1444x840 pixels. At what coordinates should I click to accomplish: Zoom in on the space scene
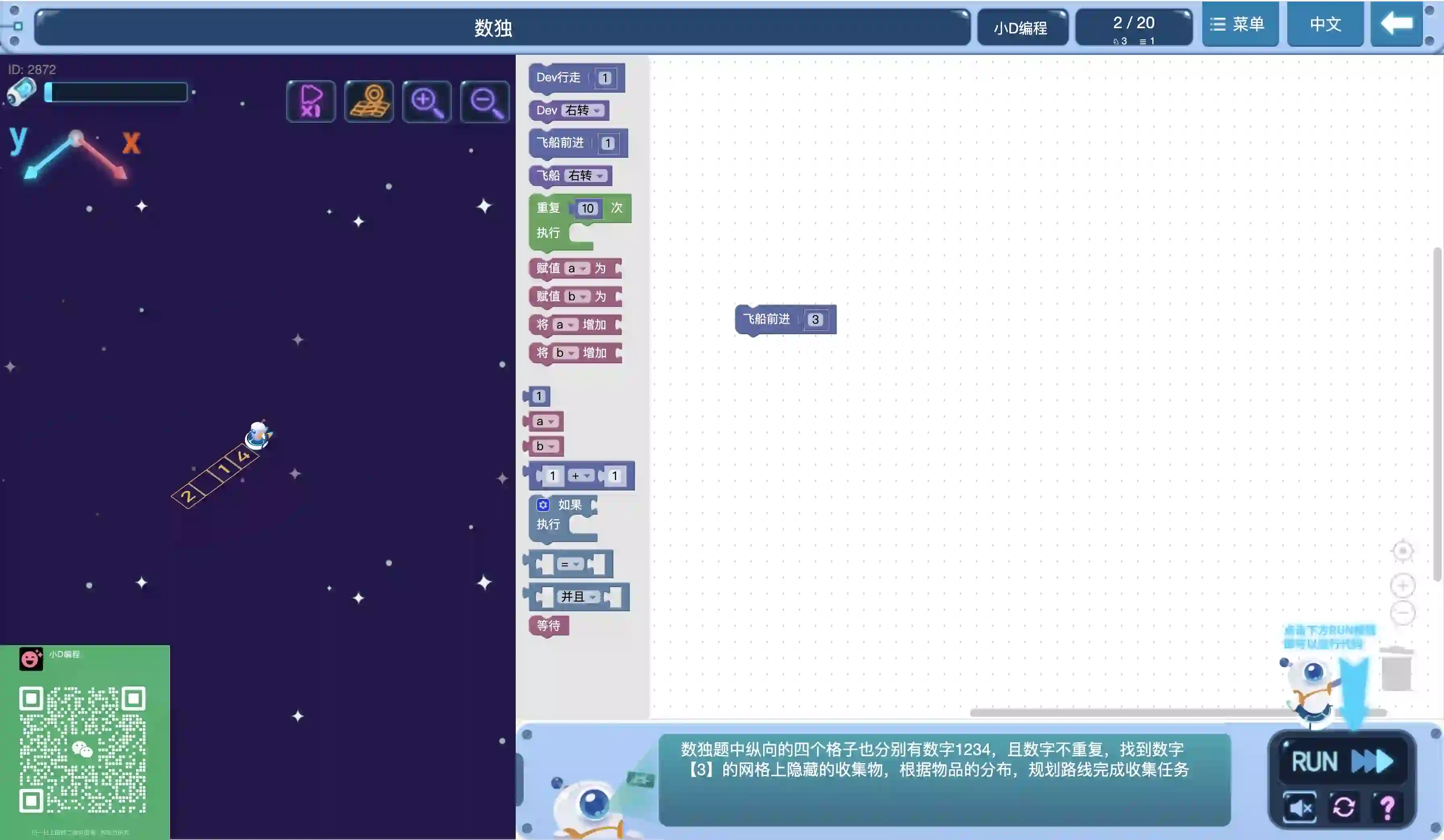pyautogui.click(x=427, y=101)
